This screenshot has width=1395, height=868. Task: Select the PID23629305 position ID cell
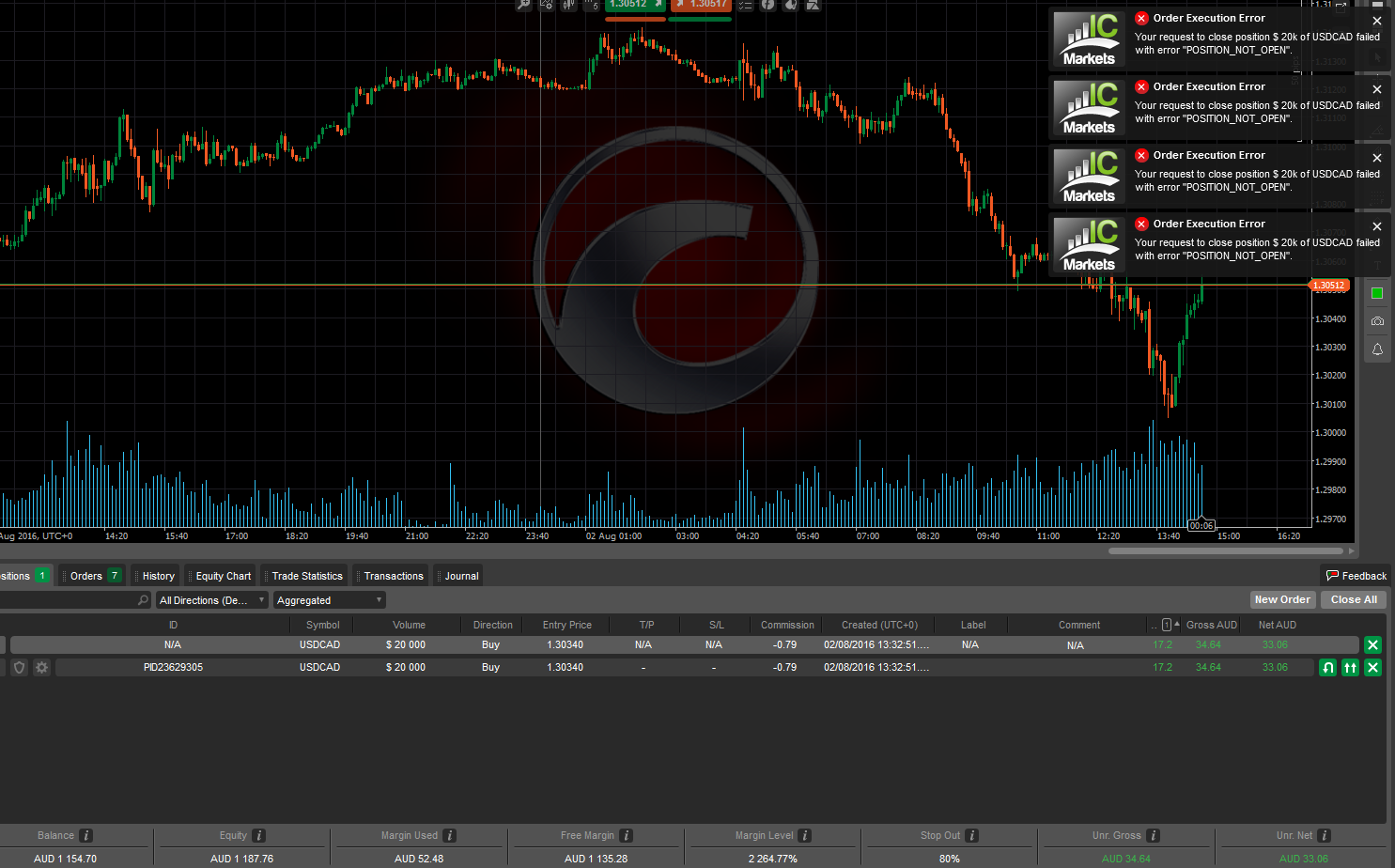click(x=173, y=667)
